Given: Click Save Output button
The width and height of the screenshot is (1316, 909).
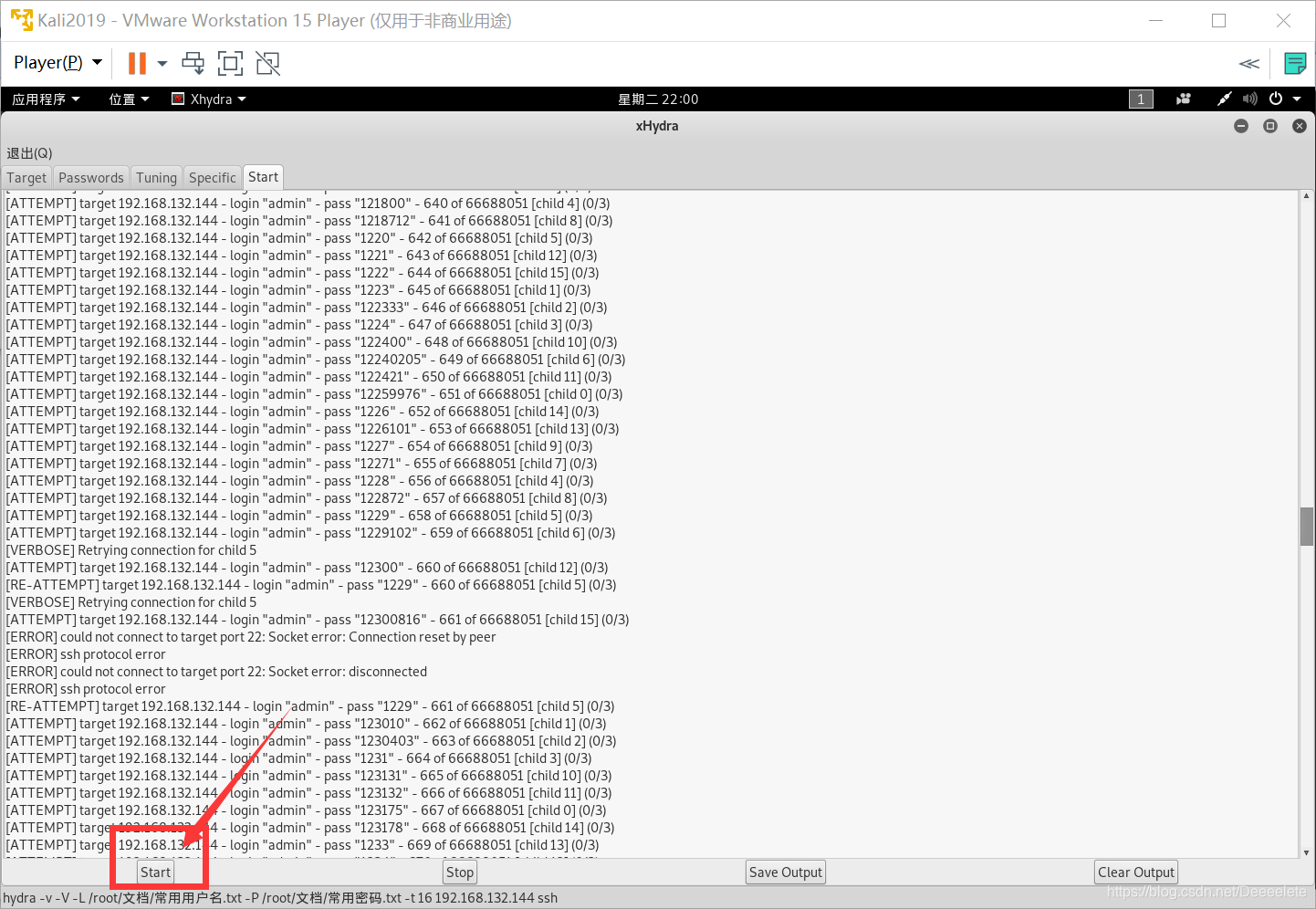Looking at the screenshot, I should [x=786, y=872].
